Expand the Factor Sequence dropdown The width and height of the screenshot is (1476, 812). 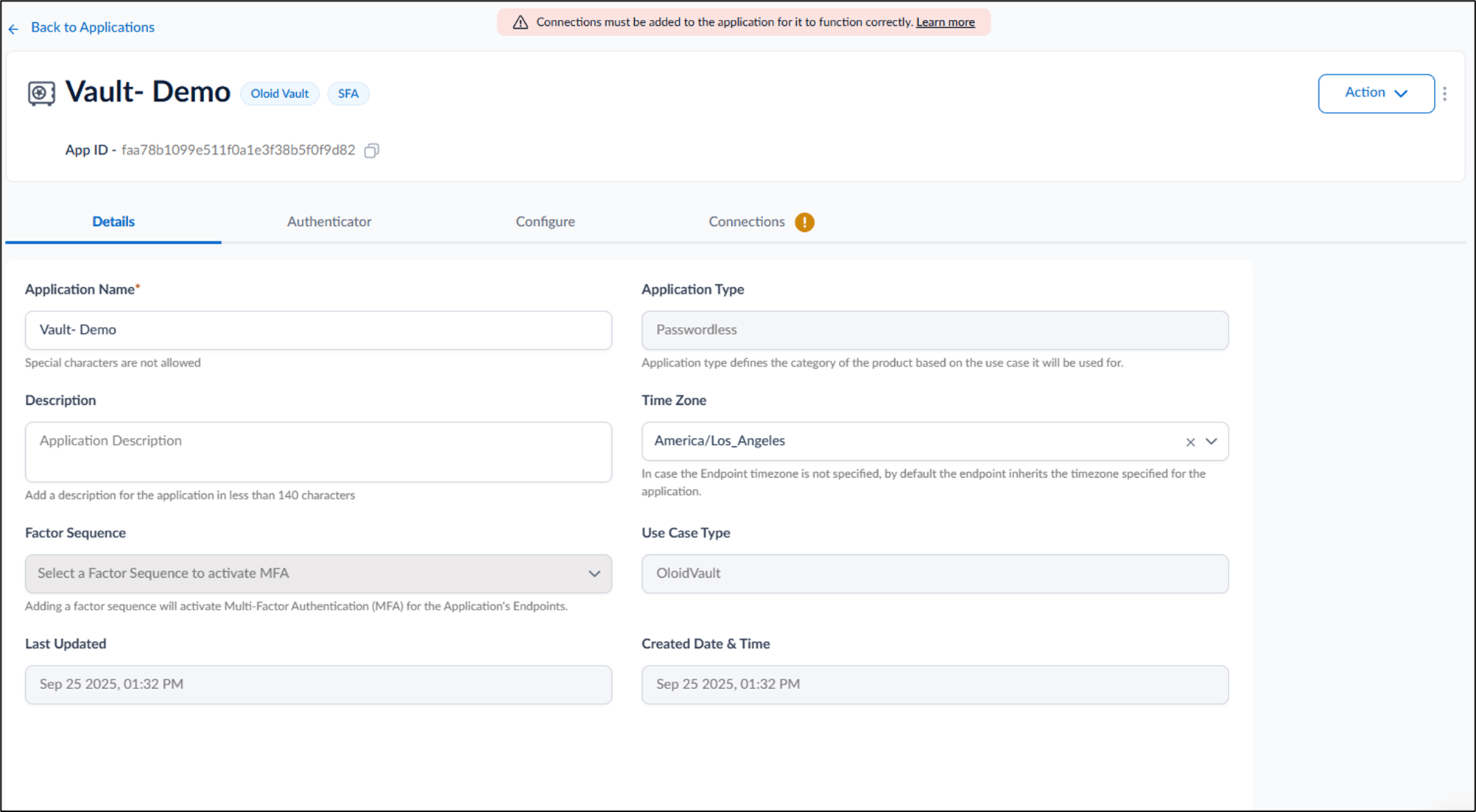tap(318, 573)
